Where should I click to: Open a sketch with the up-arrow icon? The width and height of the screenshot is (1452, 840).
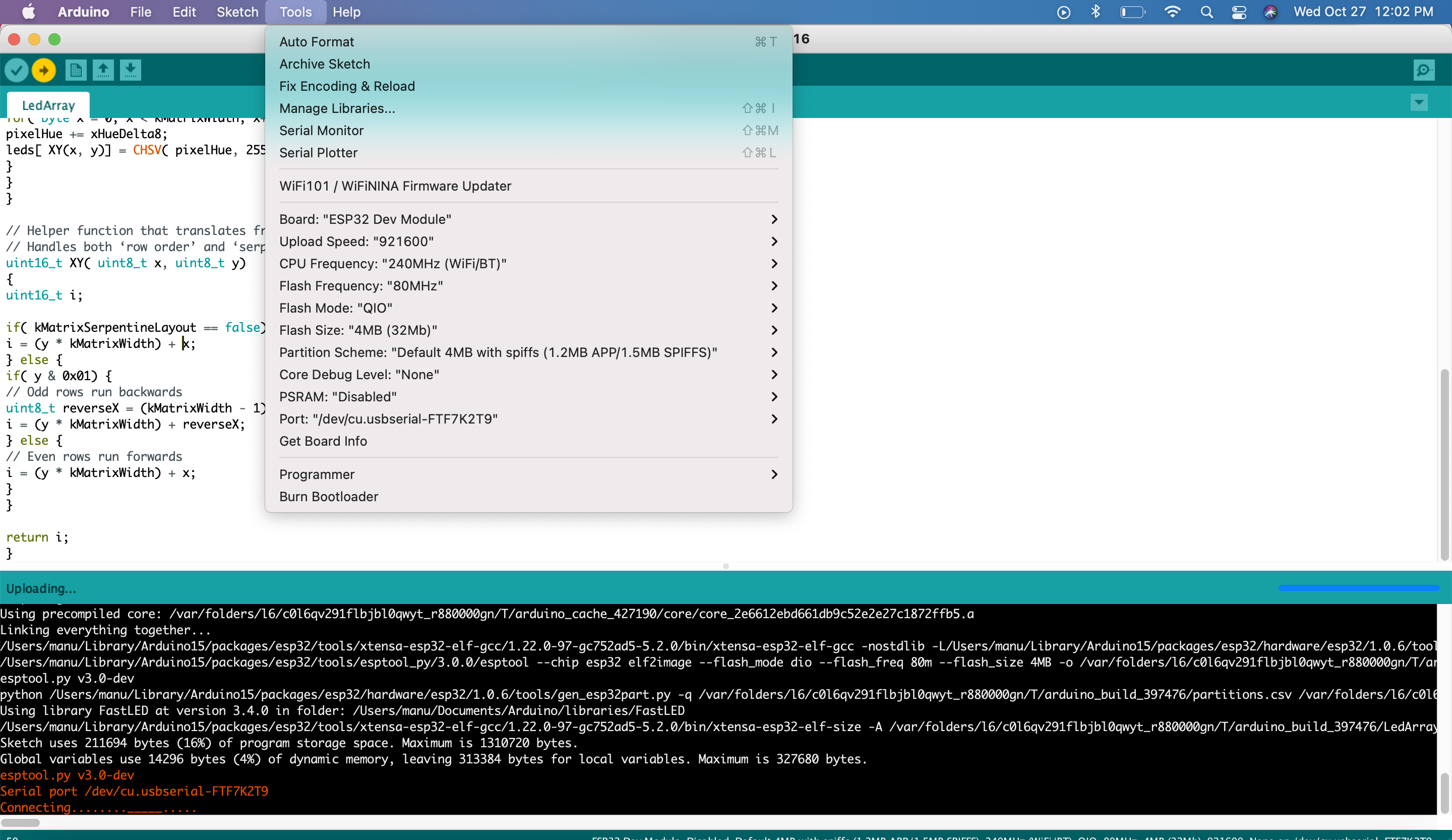[x=103, y=70]
